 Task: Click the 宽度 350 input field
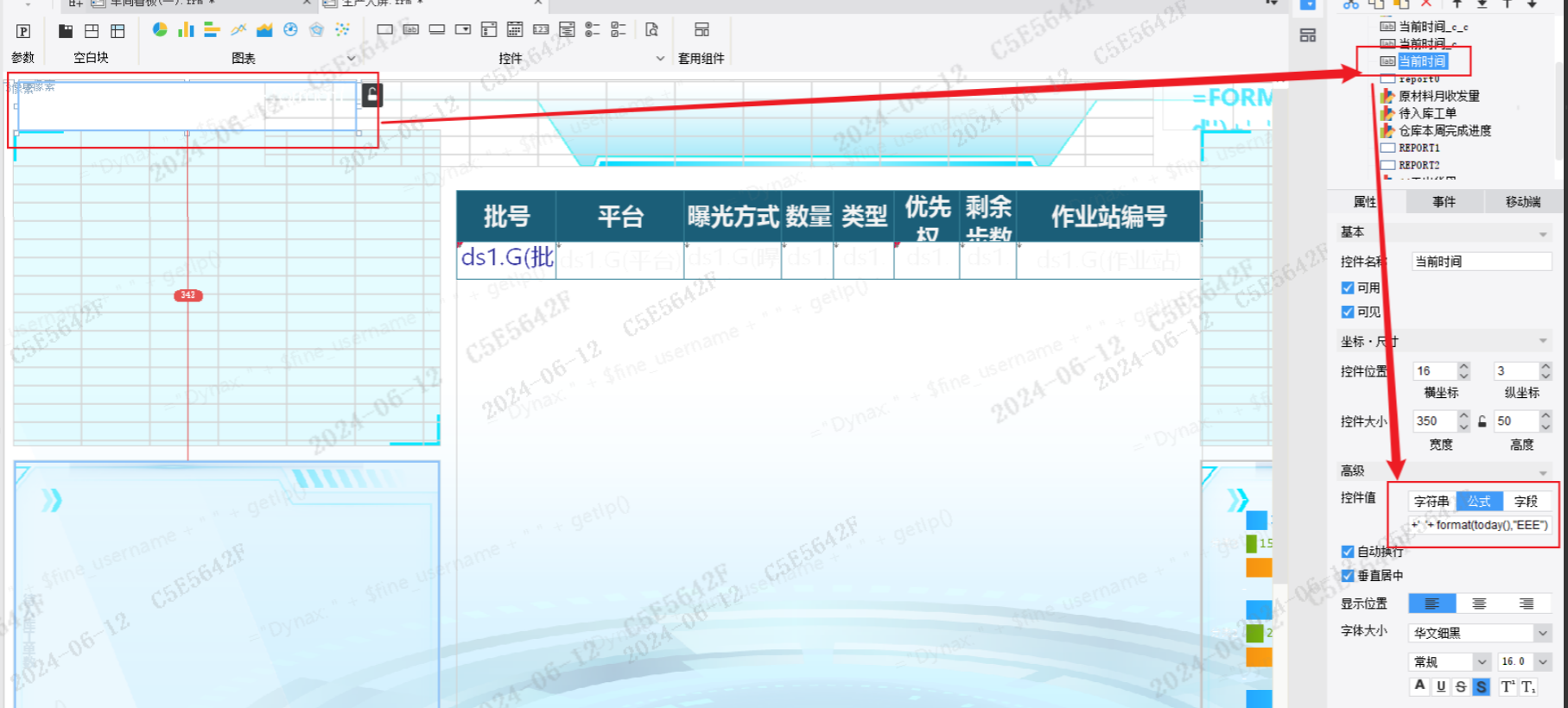pos(1434,421)
